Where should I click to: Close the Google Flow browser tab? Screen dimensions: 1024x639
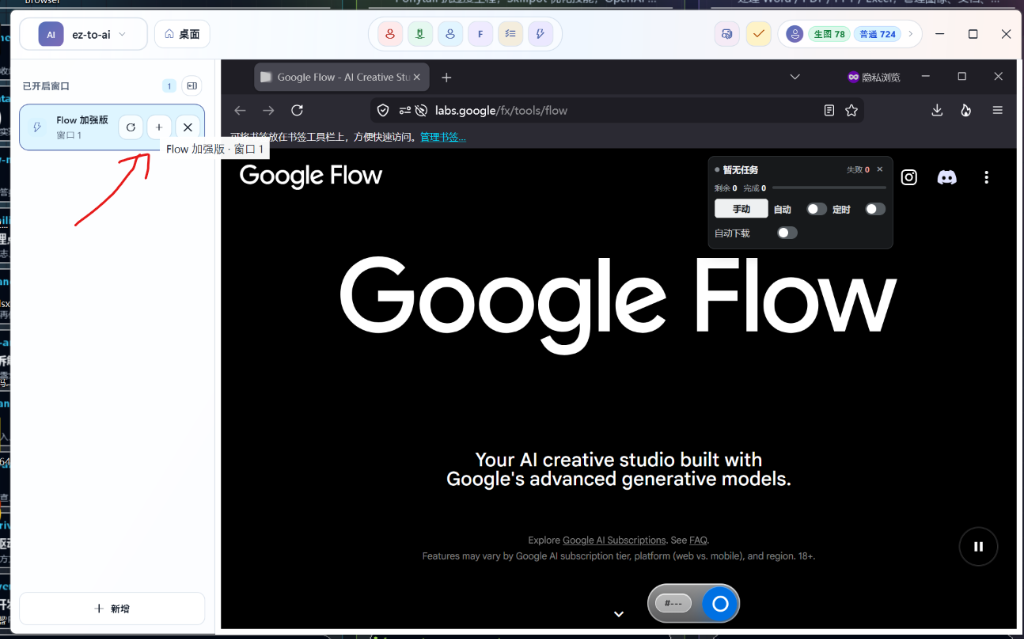point(417,77)
